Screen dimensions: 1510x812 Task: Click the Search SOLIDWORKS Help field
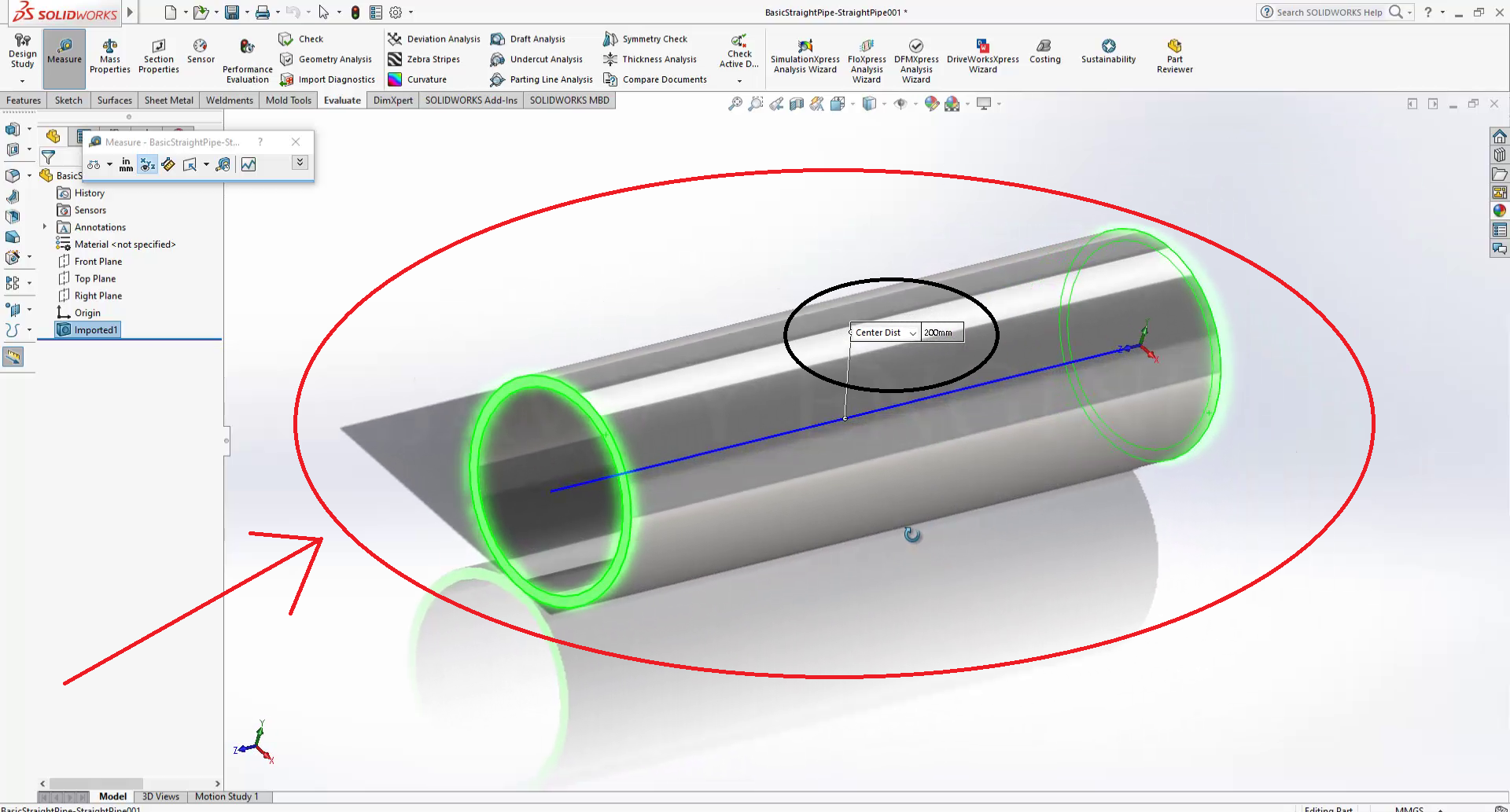pos(1328,13)
